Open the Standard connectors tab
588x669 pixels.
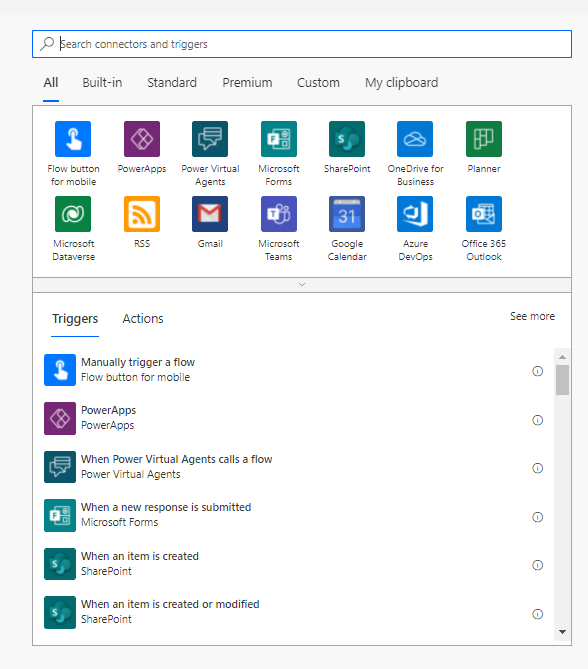point(172,83)
